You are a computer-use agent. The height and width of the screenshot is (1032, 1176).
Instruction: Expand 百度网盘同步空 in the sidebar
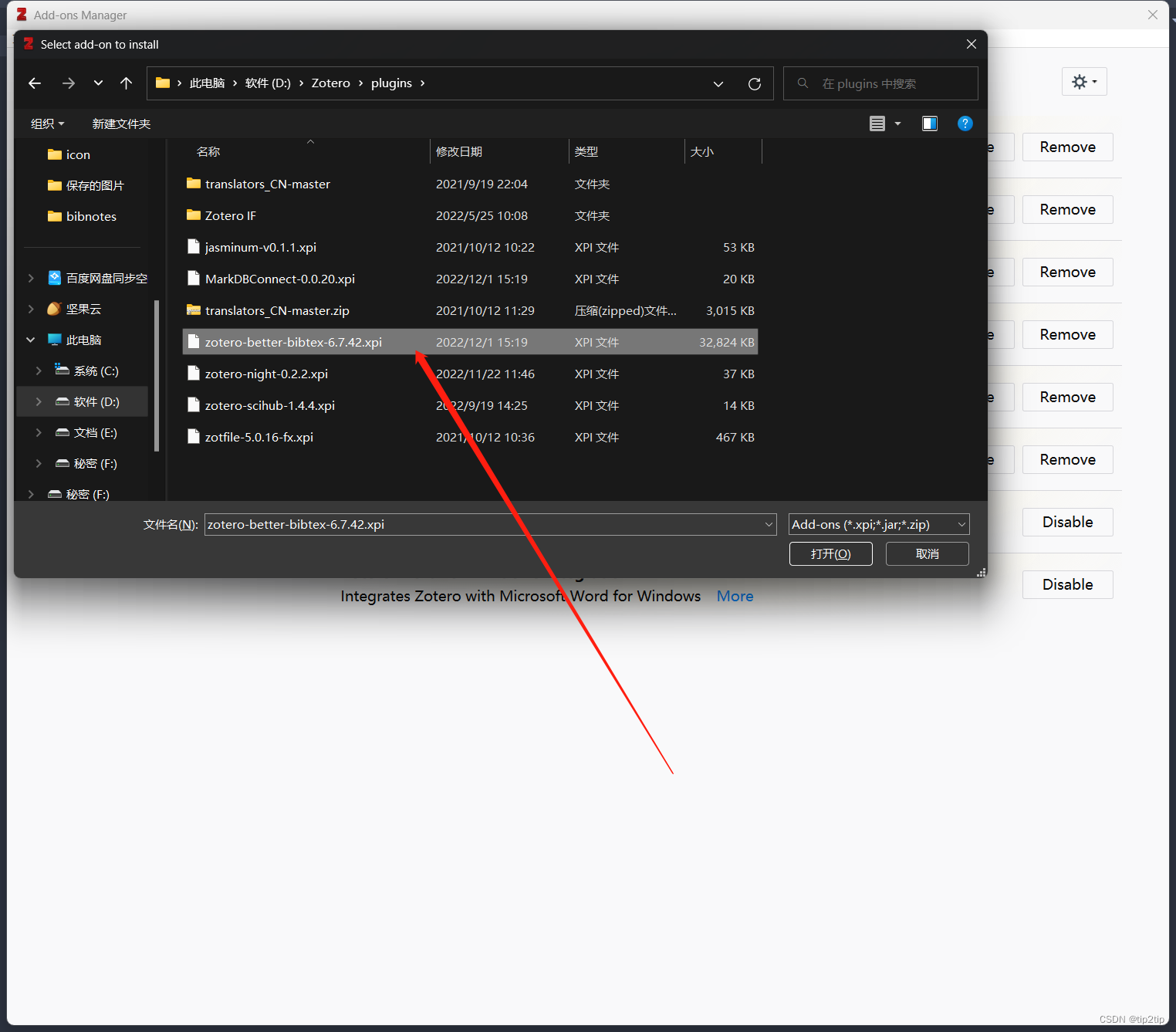(x=31, y=278)
